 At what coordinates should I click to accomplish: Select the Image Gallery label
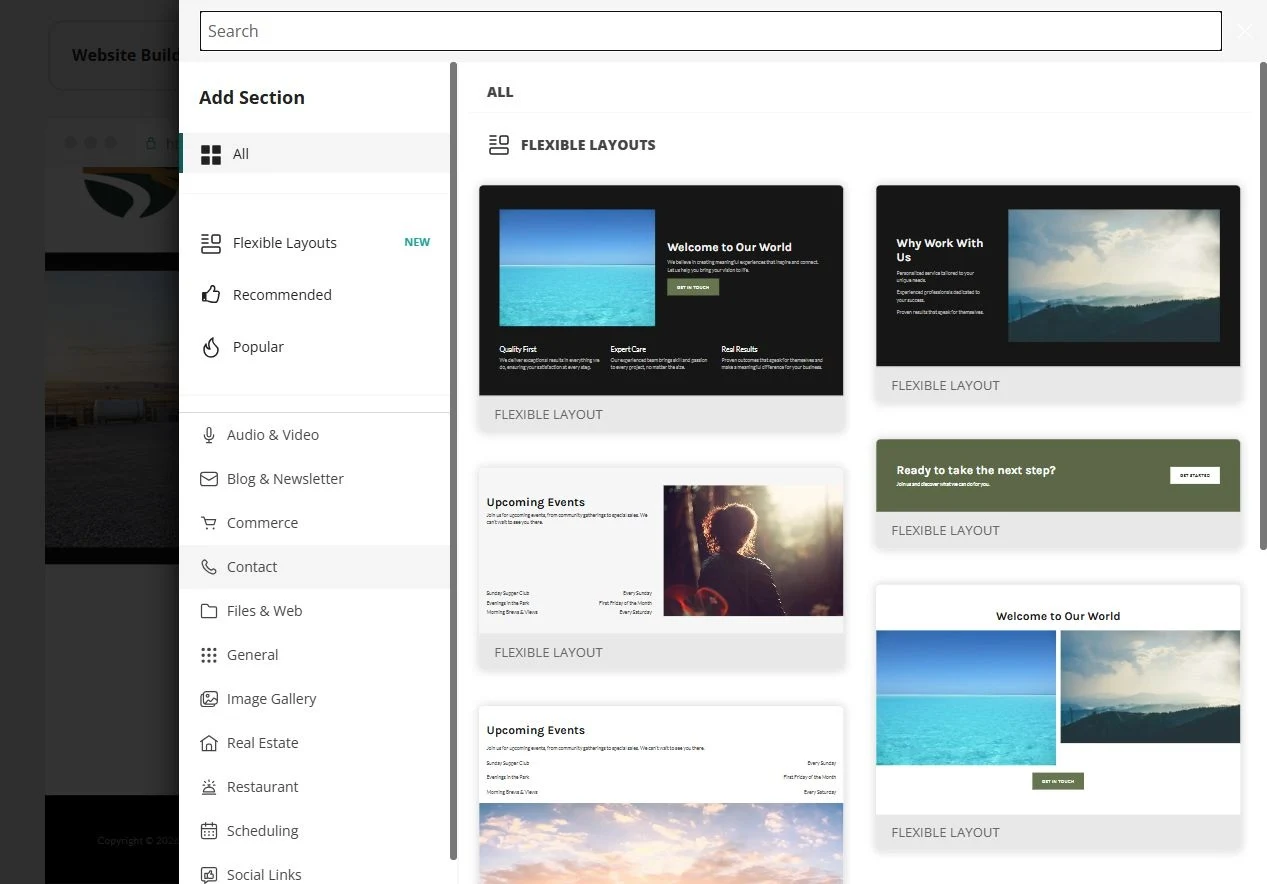tap(271, 699)
